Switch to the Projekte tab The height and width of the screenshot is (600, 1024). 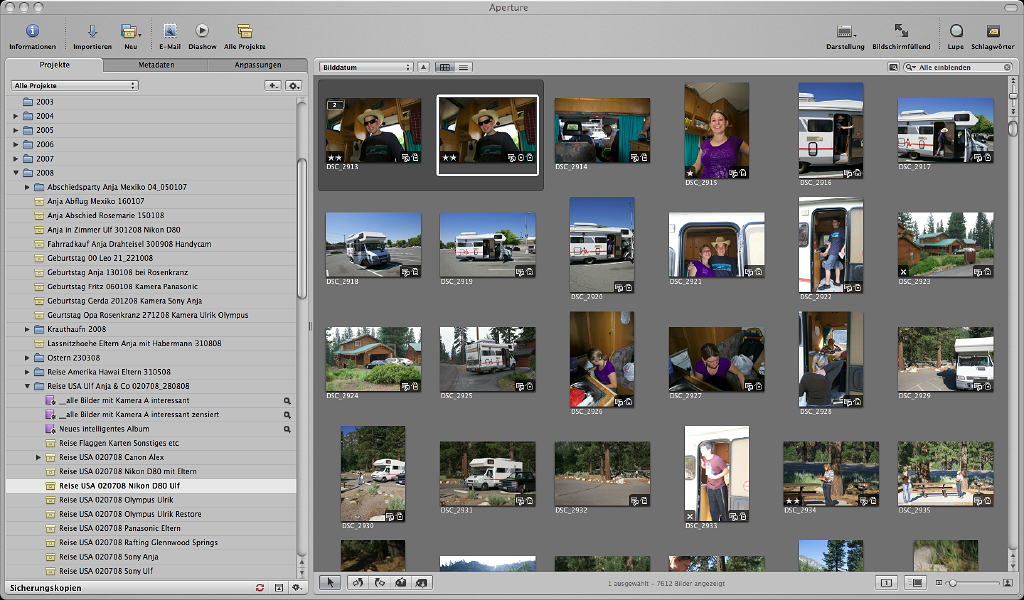54,65
